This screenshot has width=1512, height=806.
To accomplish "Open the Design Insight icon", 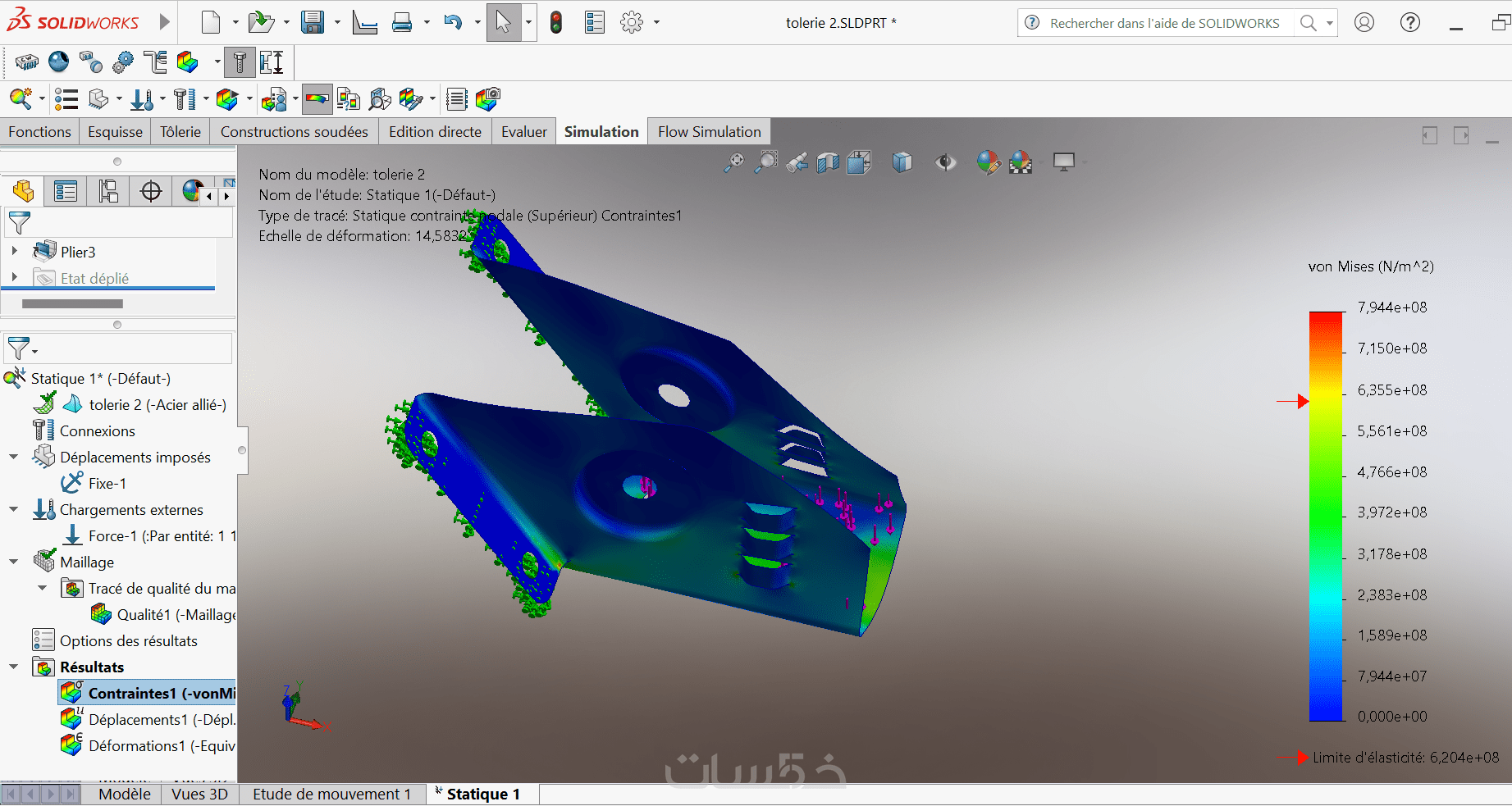I will point(380,99).
